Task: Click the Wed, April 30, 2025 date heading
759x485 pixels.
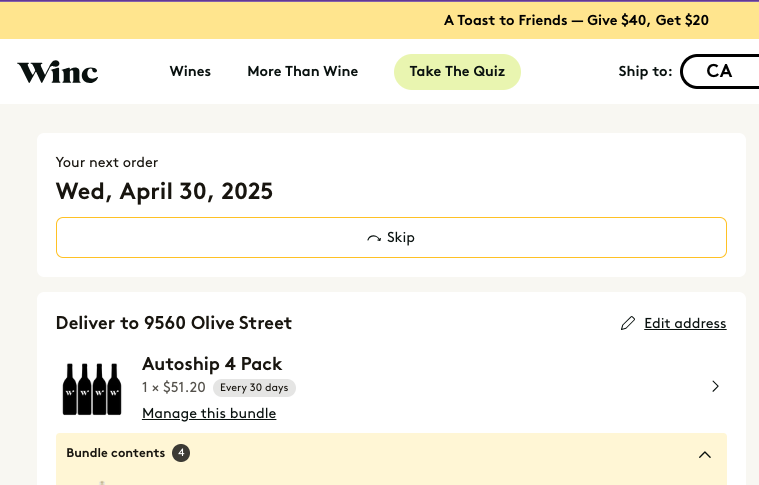Action: click(x=165, y=191)
